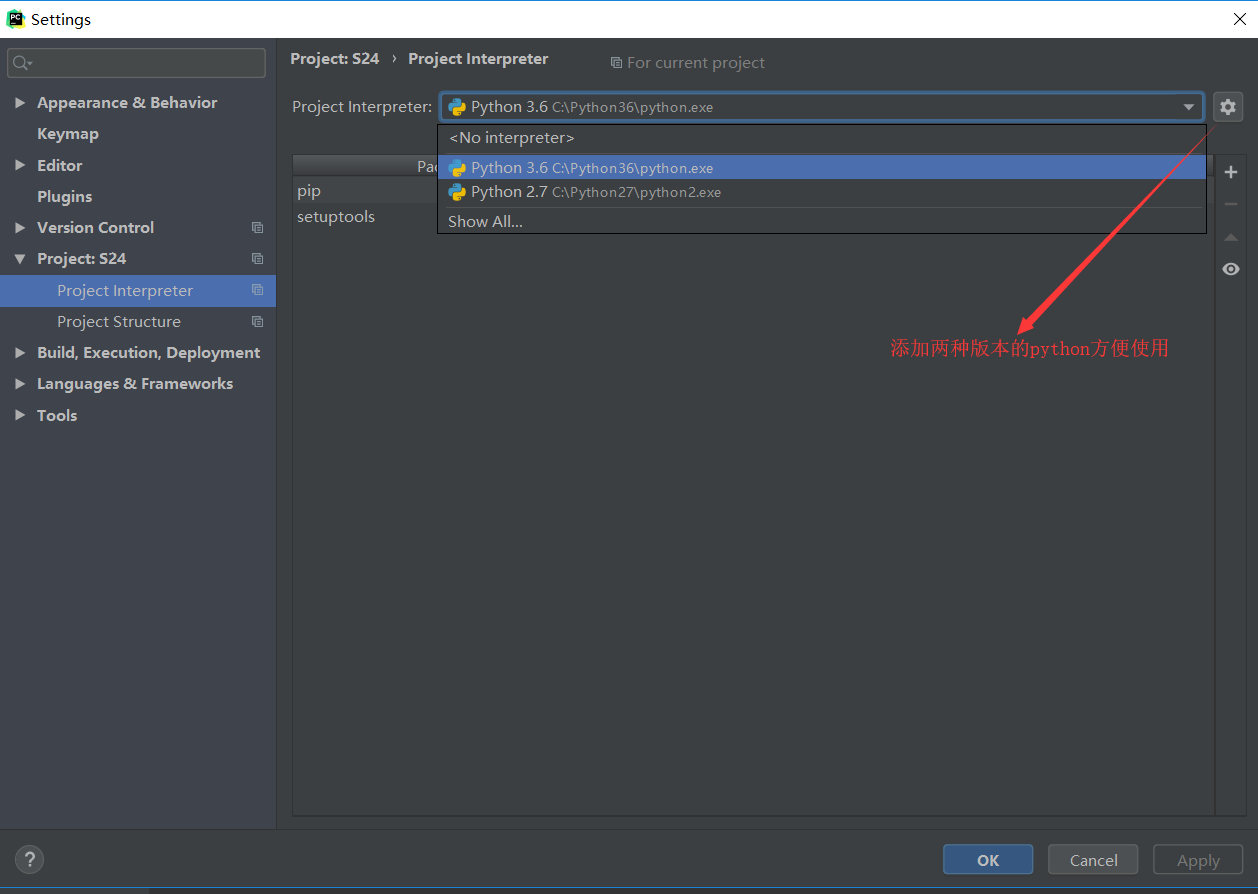
Task: Click the Editor label in sidebar
Action: (x=60, y=165)
